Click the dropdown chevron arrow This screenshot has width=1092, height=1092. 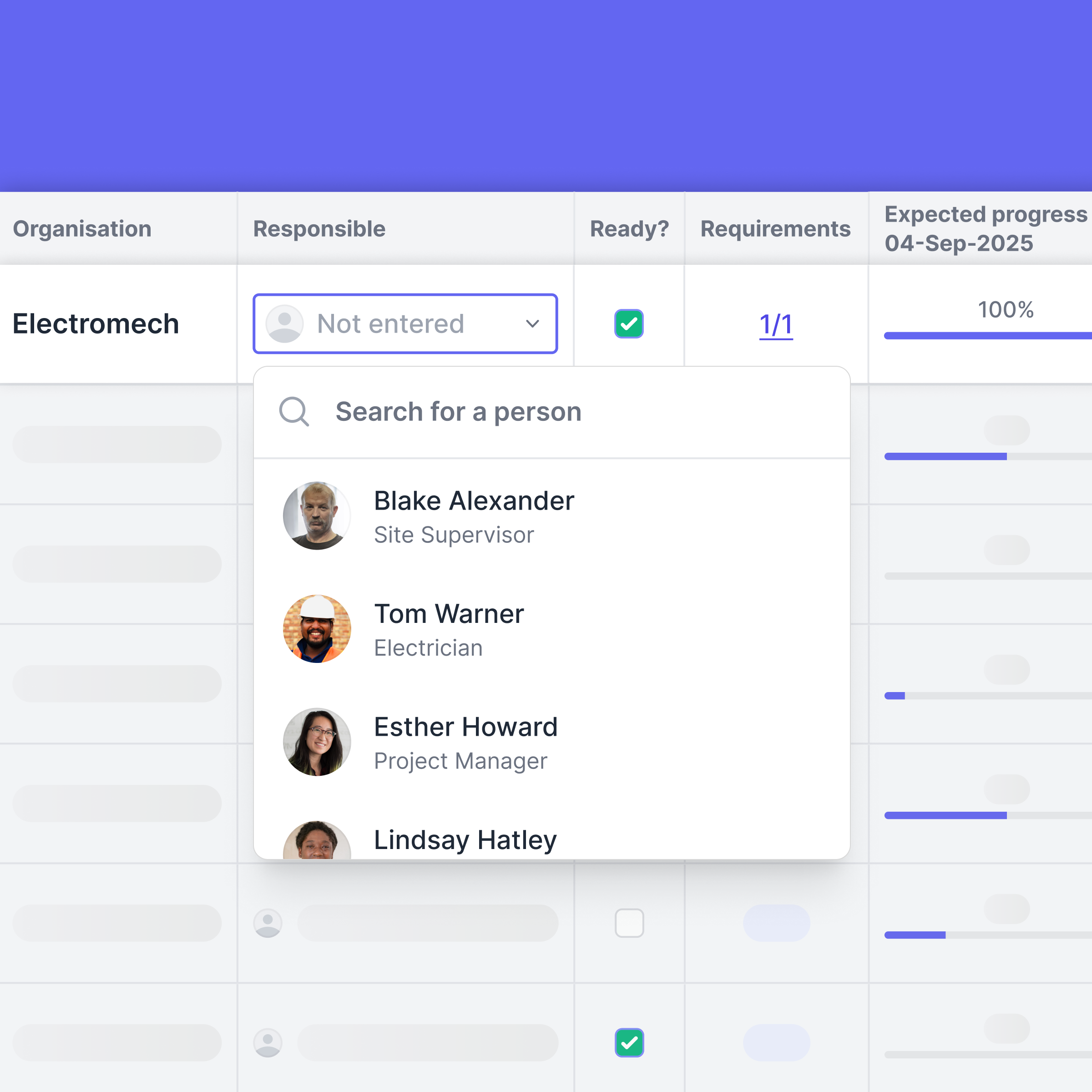point(532,324)
